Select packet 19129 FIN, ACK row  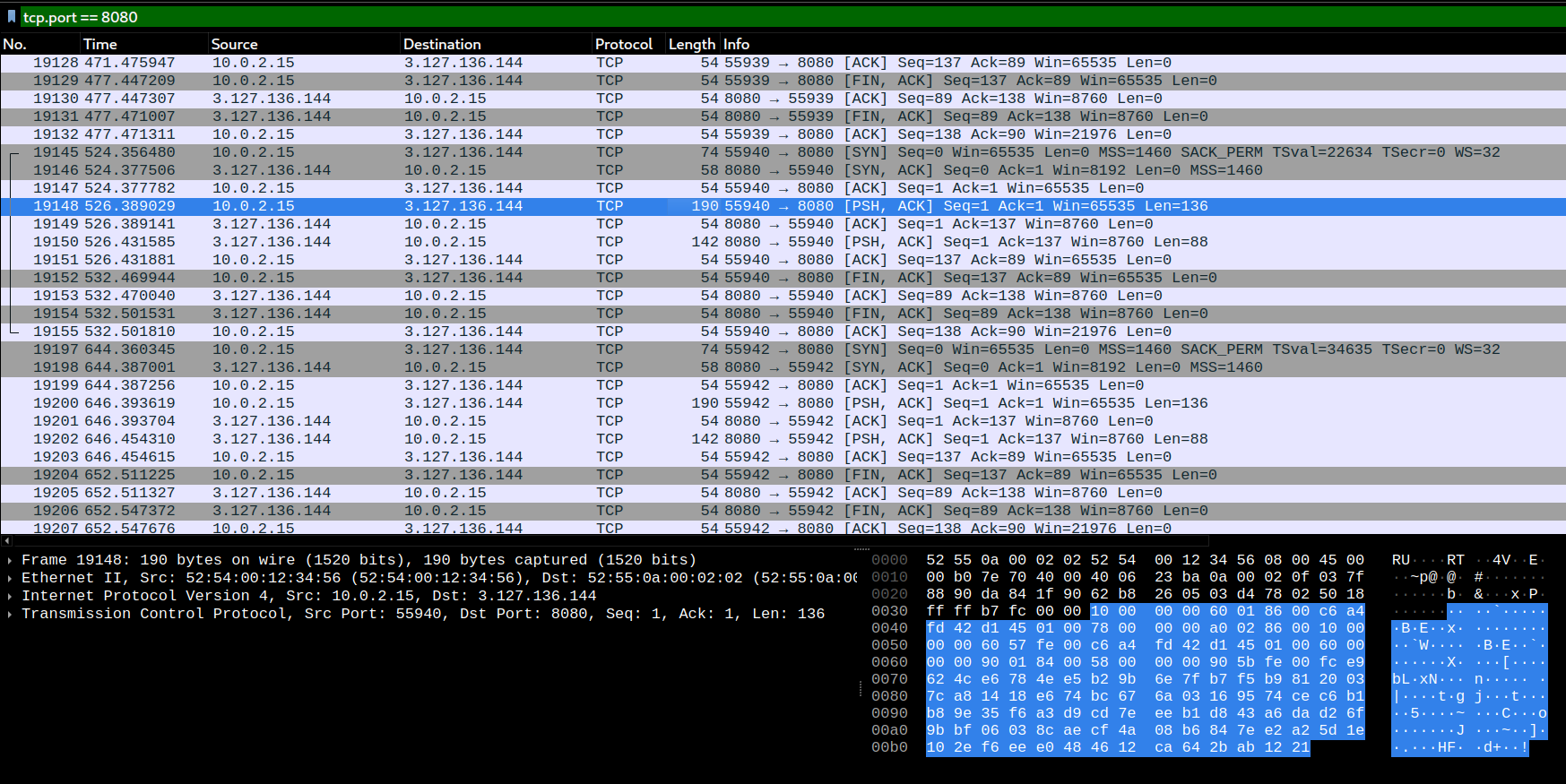(x=783, y=81)
